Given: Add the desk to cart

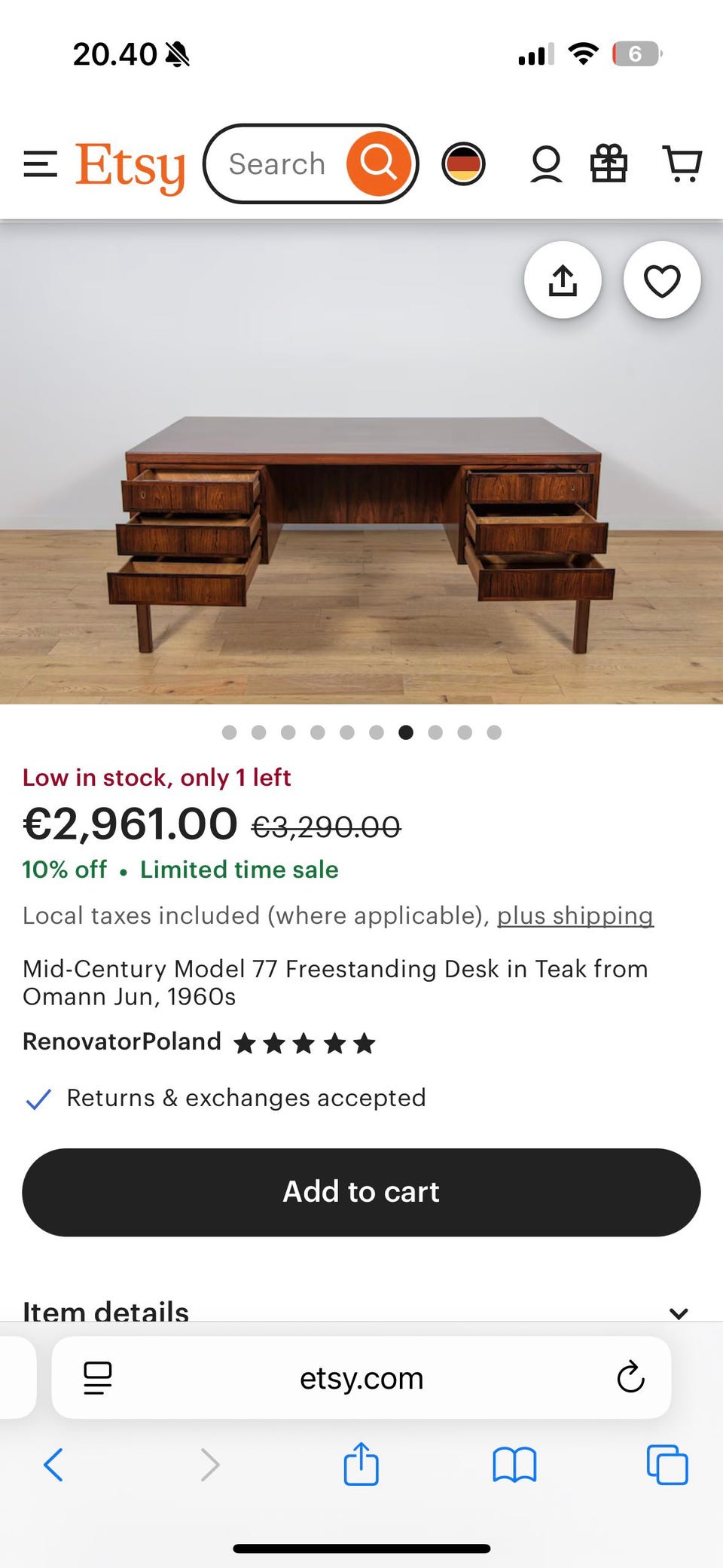Looking at the screenshot, I should click(361, 1192).
